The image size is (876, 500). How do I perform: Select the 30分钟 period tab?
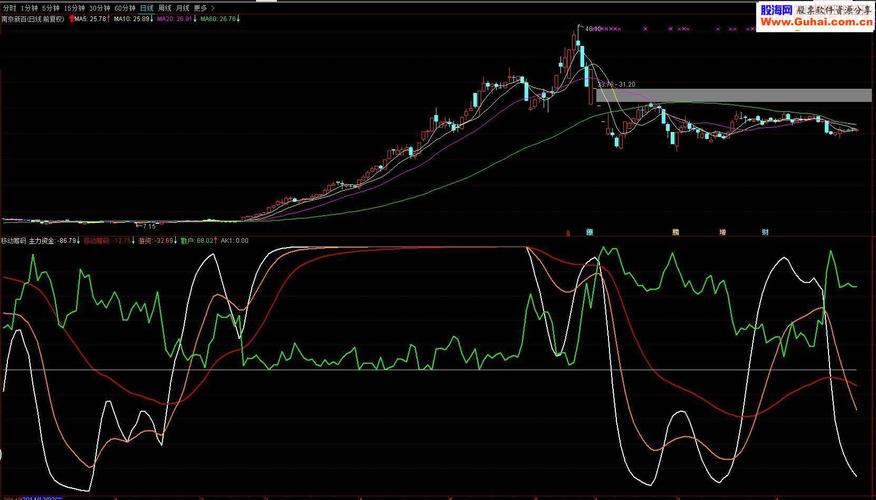99,8
